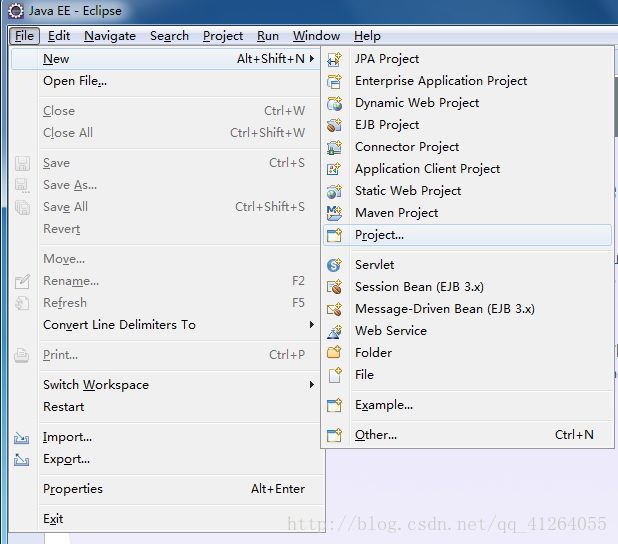Click the icon beside Project...
Screen dimensions: 618x544
tap(334, 235)
